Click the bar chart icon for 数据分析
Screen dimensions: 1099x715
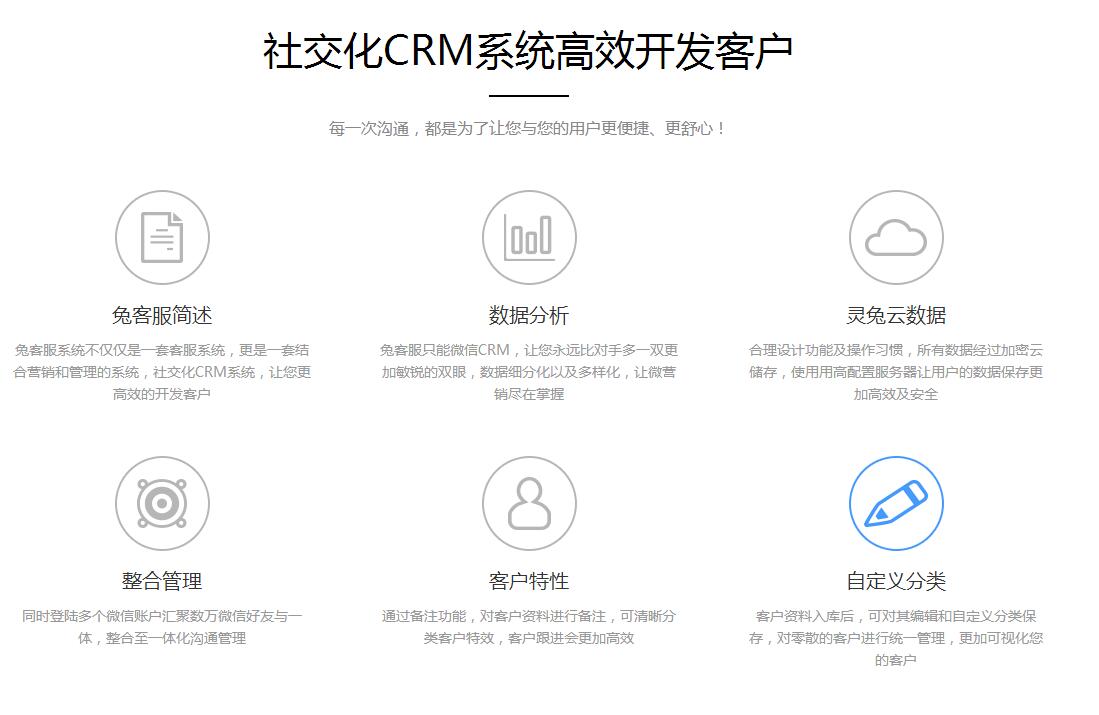[529, 238]
